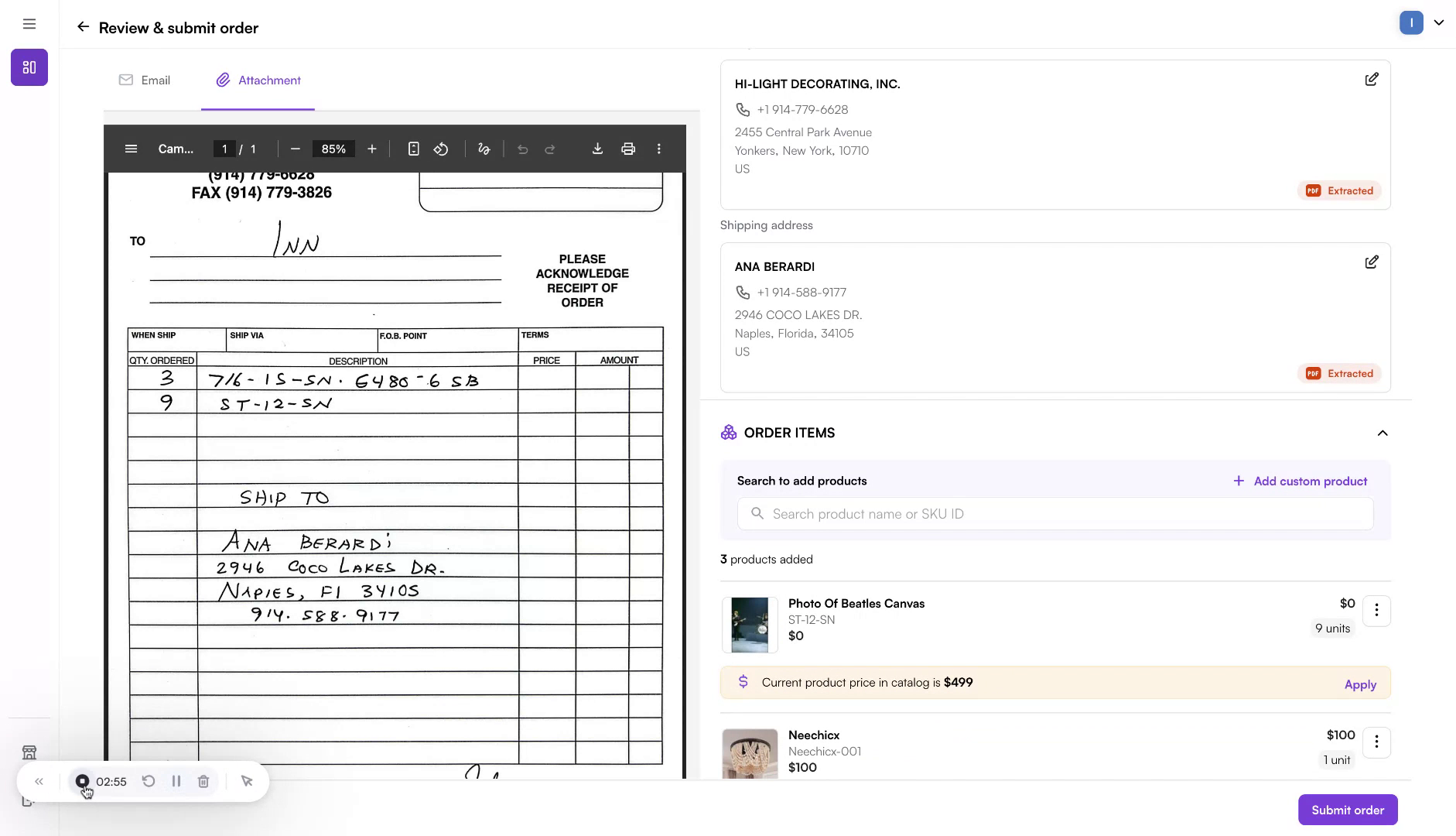Viewport: 1456px width, 836px height.
Task: Edit the HI-LIGHT DECORATING company details
Action: click(1372, 79)
